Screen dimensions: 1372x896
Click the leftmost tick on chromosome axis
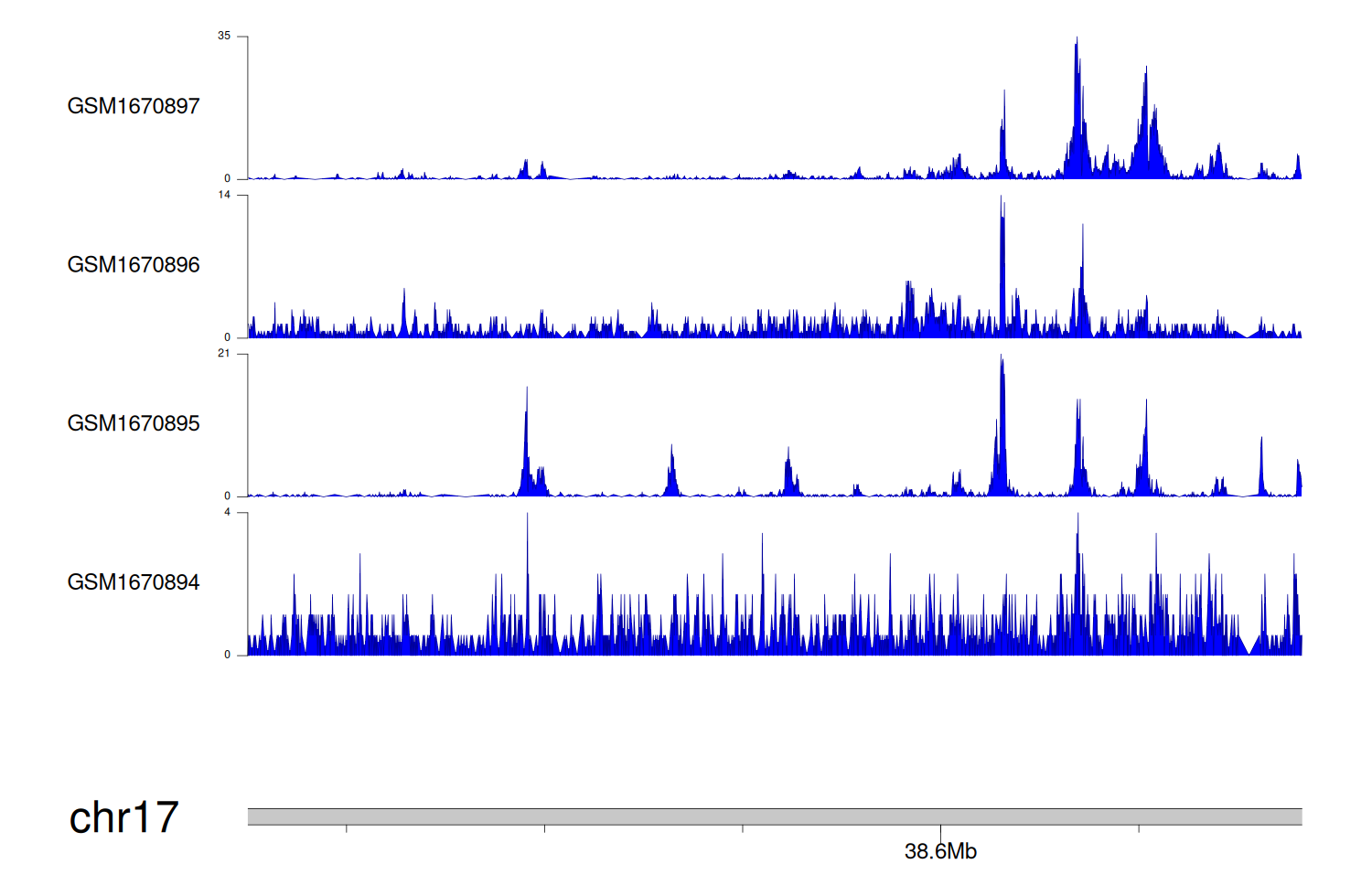(347, 828)
